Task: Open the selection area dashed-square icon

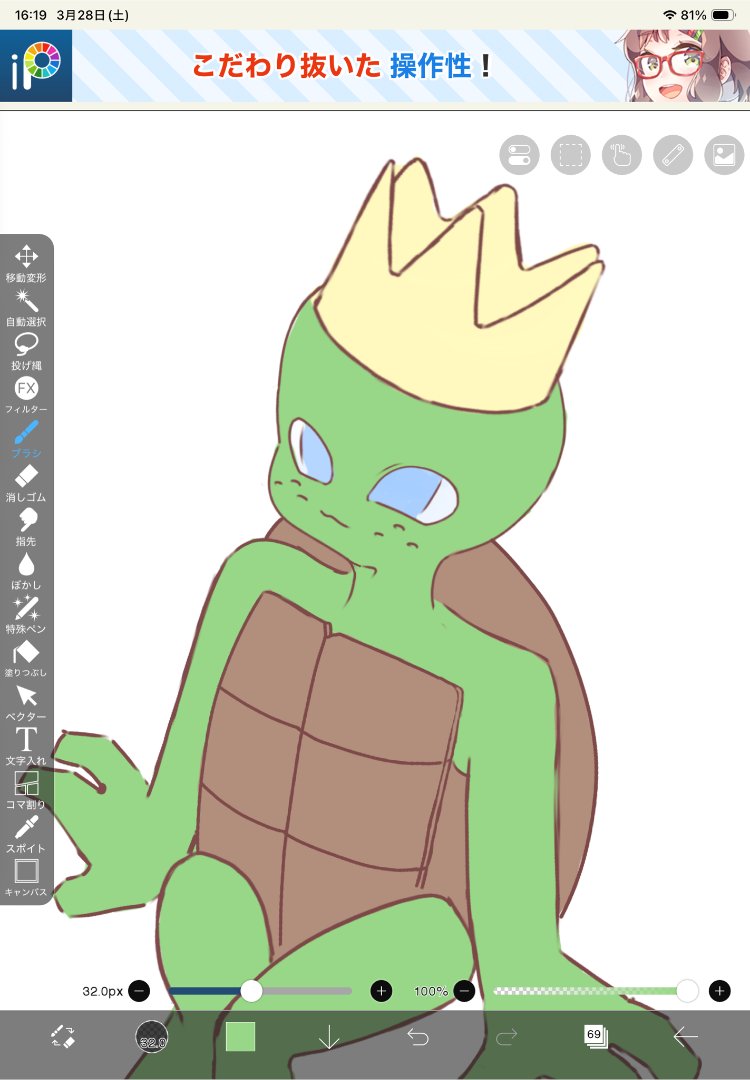Action: pyautogui.click(x=570, y=155)
